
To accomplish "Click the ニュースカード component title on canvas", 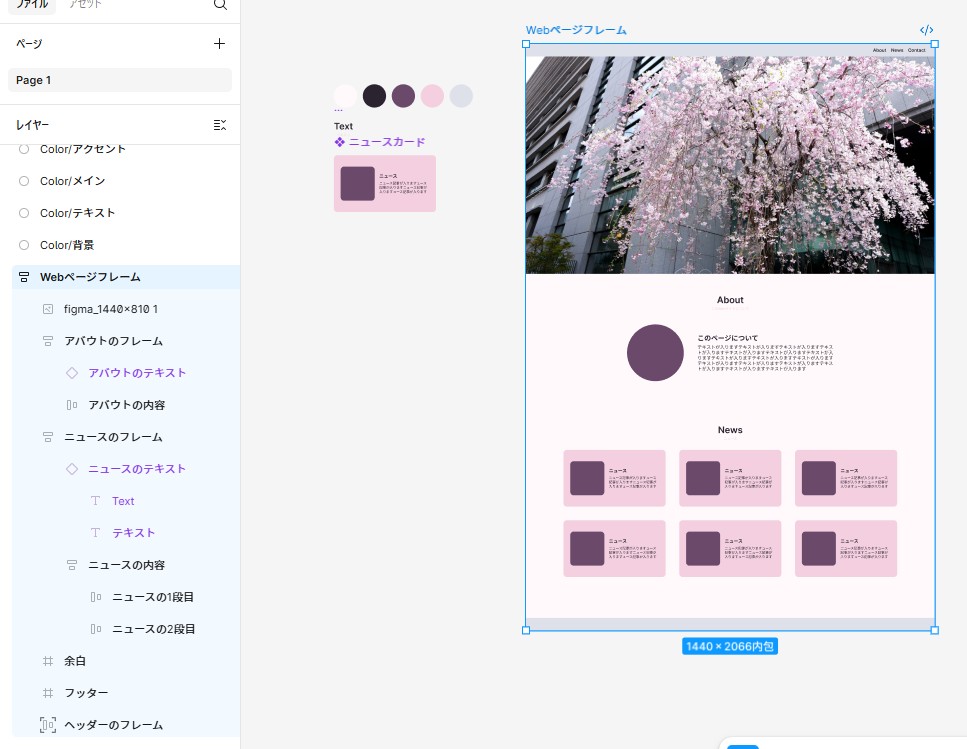I will (x=386, y=142).
